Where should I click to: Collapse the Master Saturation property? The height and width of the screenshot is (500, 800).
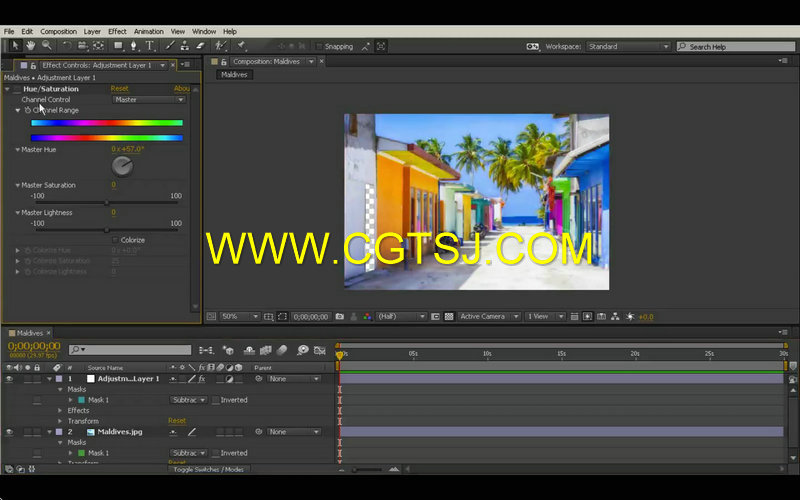pos(17,185)
